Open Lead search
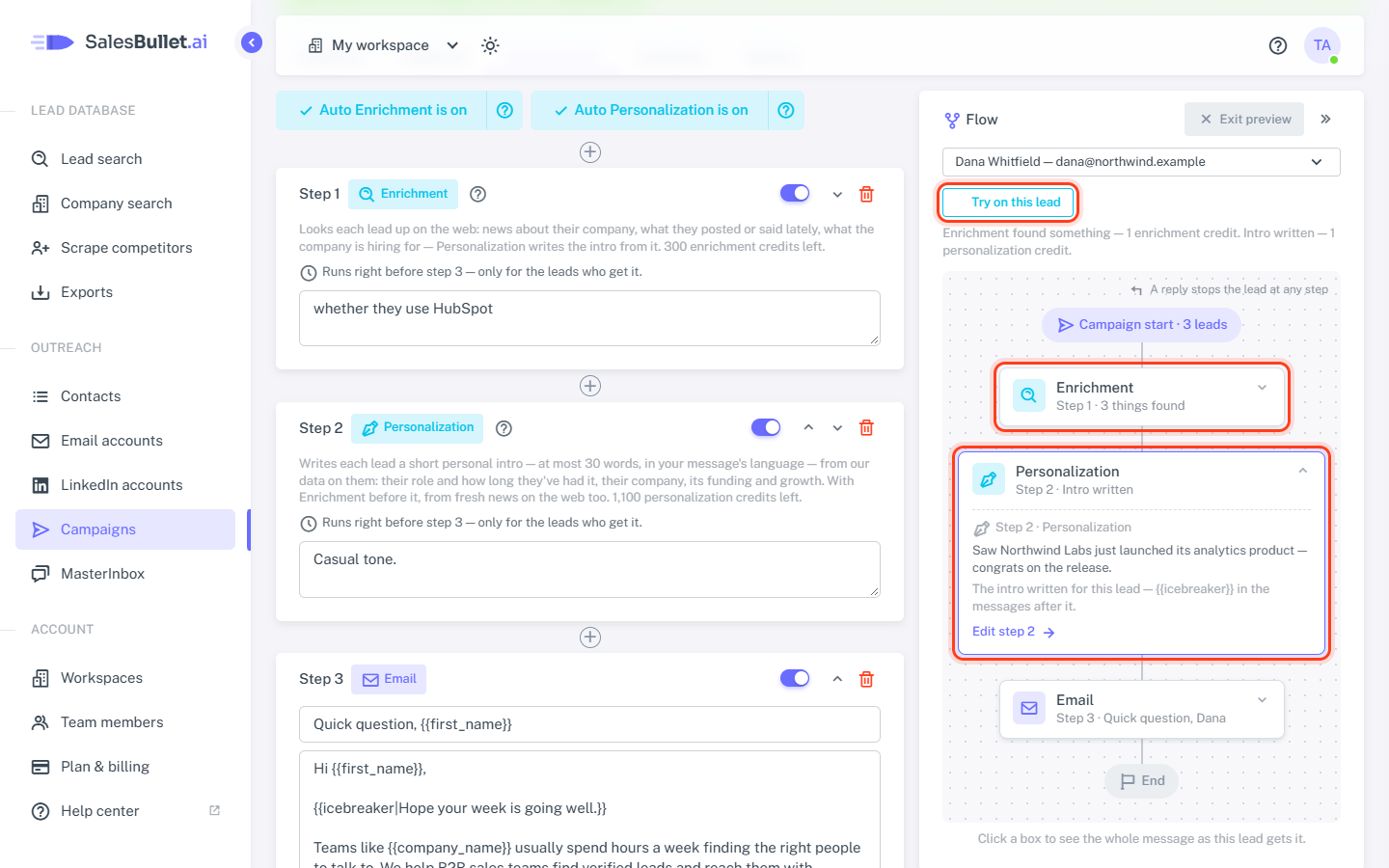 [x=125, y=159]
